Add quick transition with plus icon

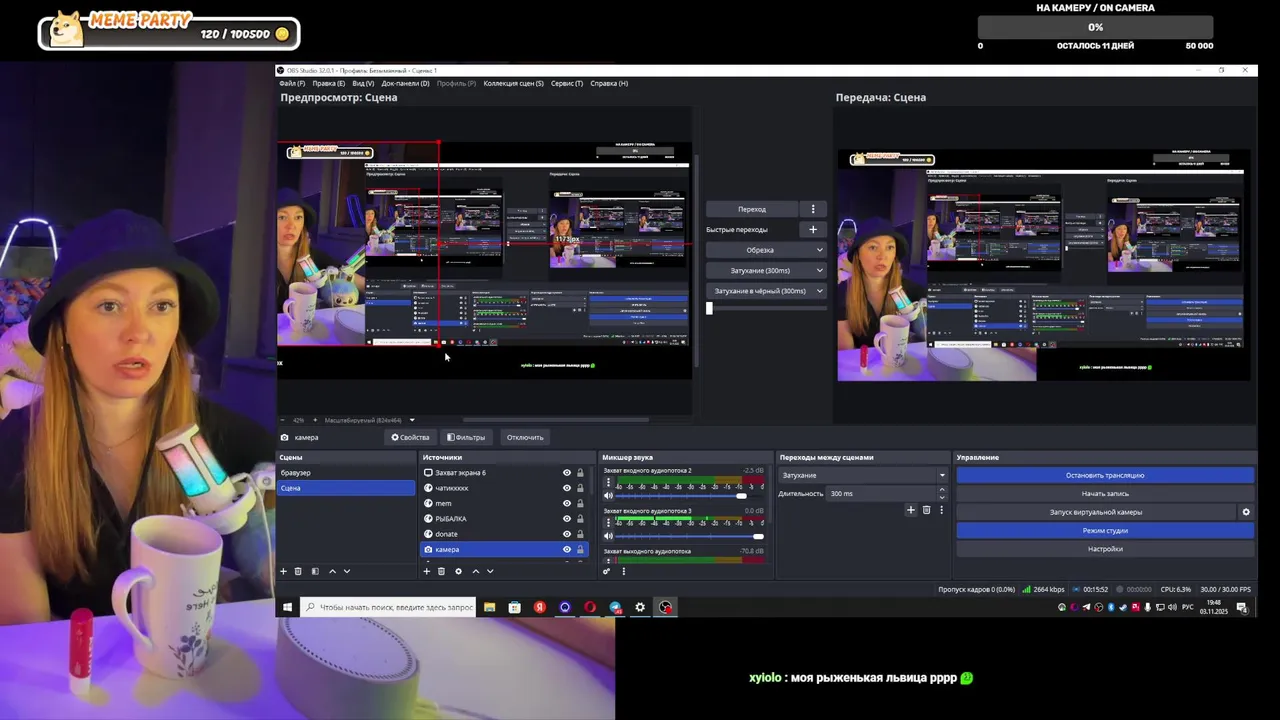[x=813, y=229]
